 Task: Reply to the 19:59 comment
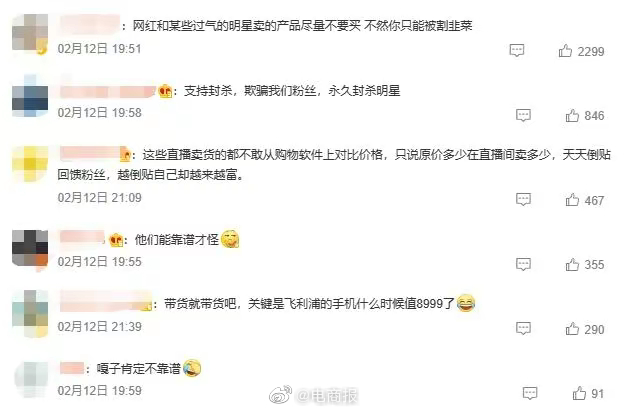[x=530, y=393]
